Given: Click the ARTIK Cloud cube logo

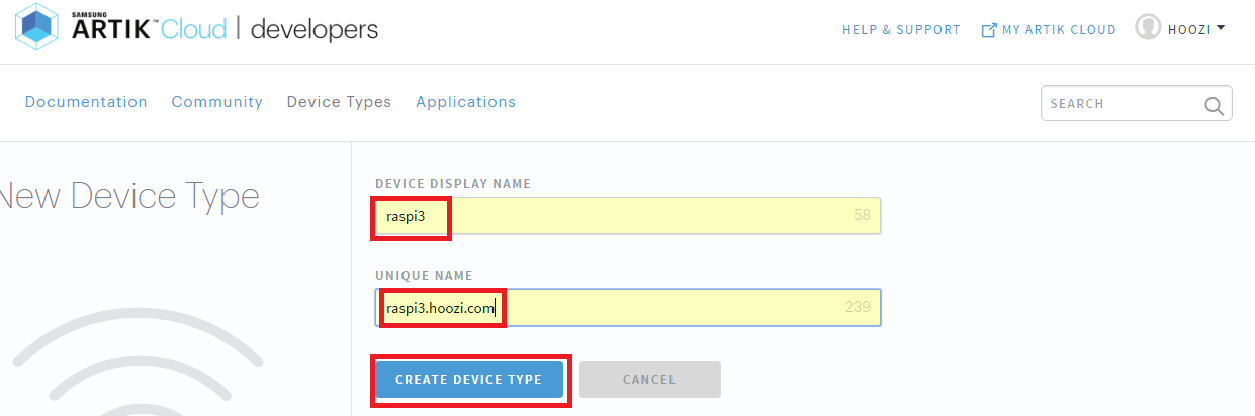Looking at the screenshot, I should (36, 28).
